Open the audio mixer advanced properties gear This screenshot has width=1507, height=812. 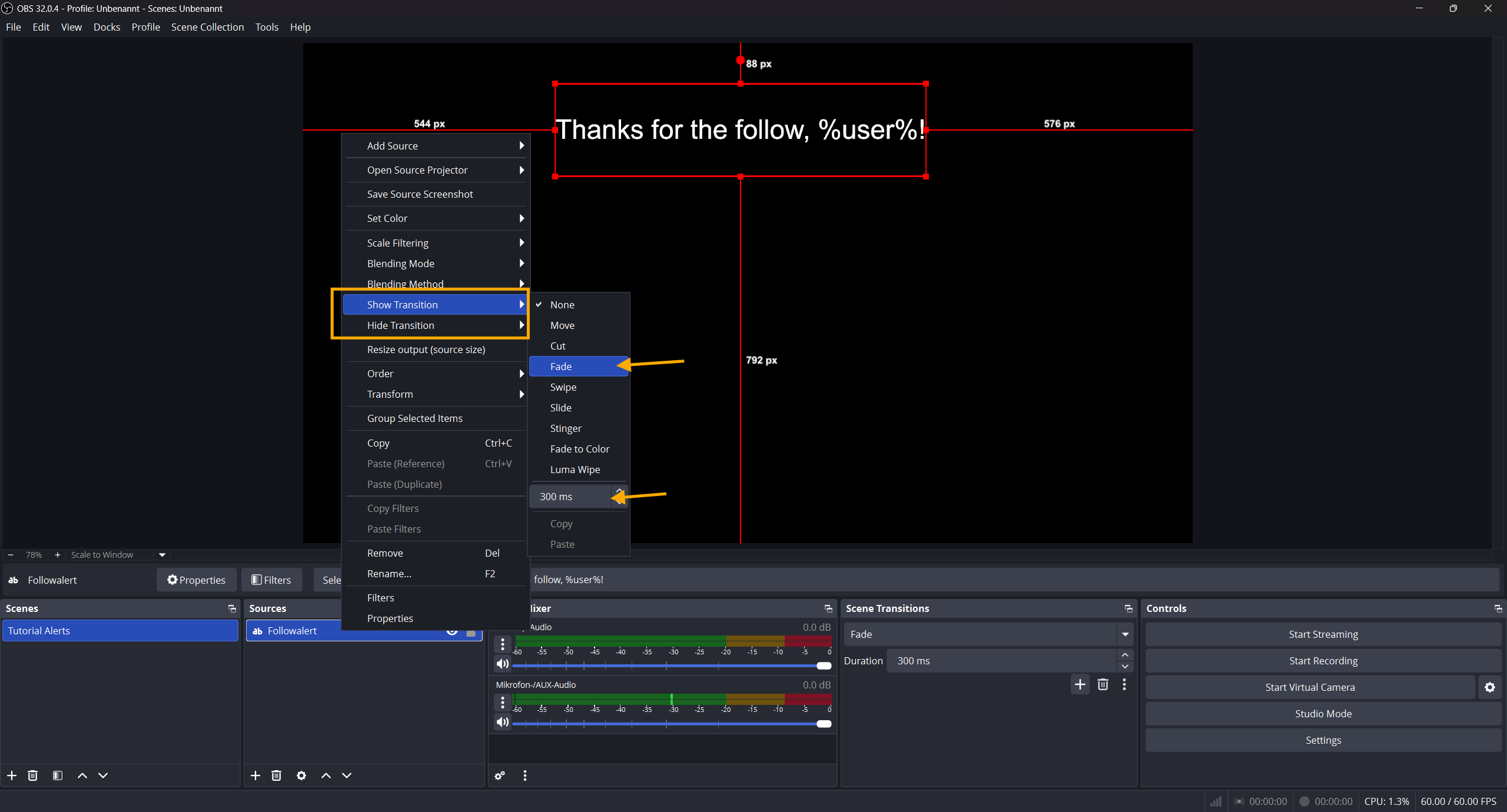click(500, 776)
